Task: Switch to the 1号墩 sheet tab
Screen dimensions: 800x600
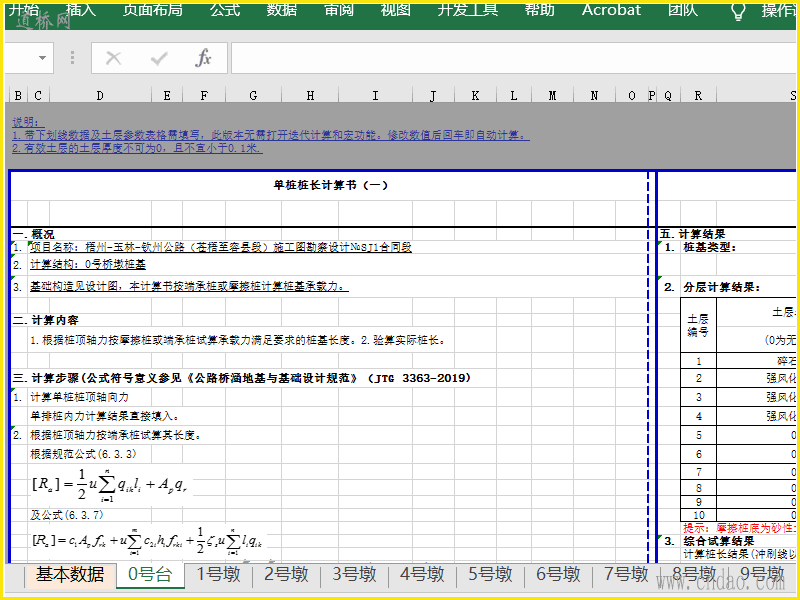Action: (x=218, y=574)
